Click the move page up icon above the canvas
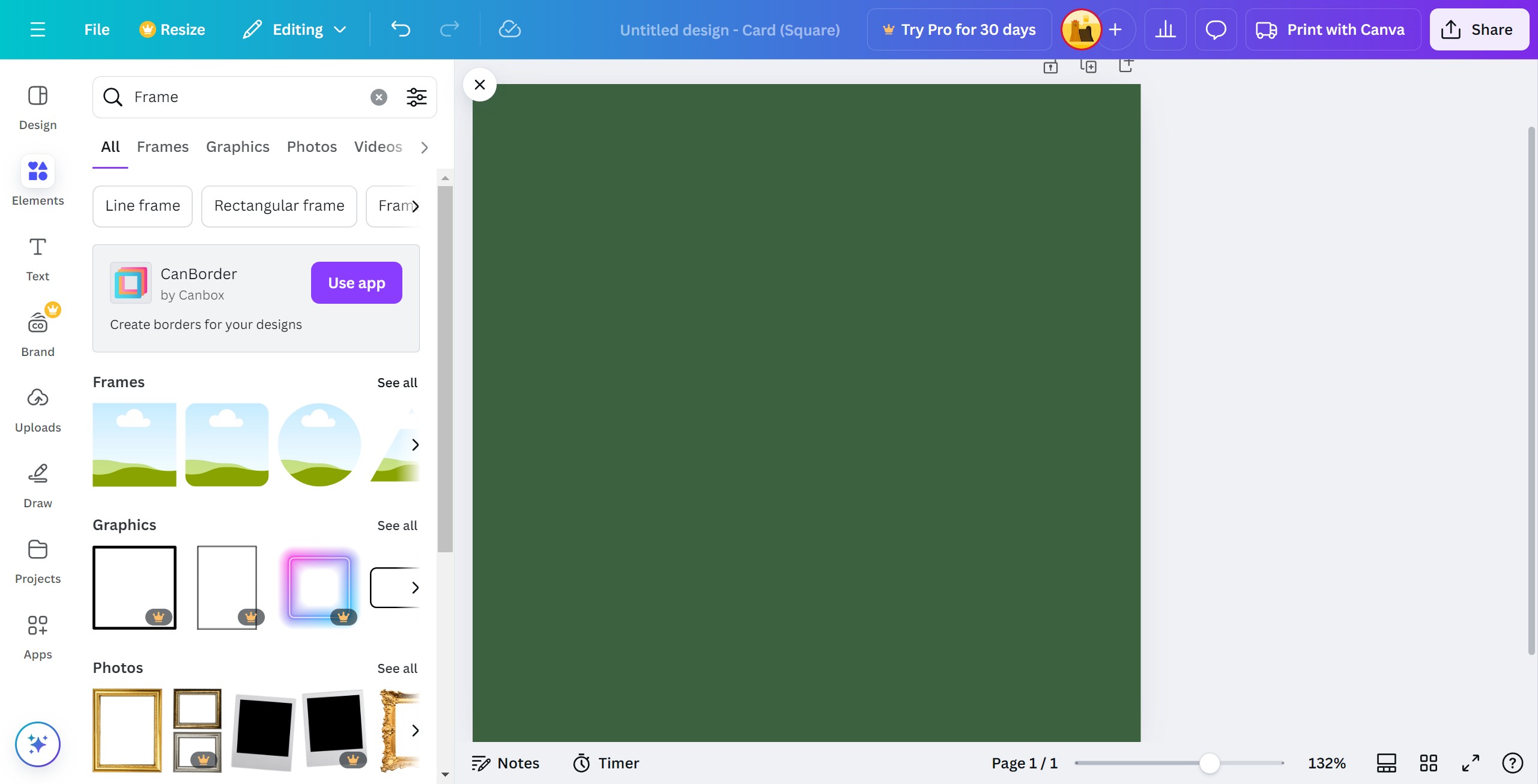This screenshot has width=1538, height=784. 1050,66
